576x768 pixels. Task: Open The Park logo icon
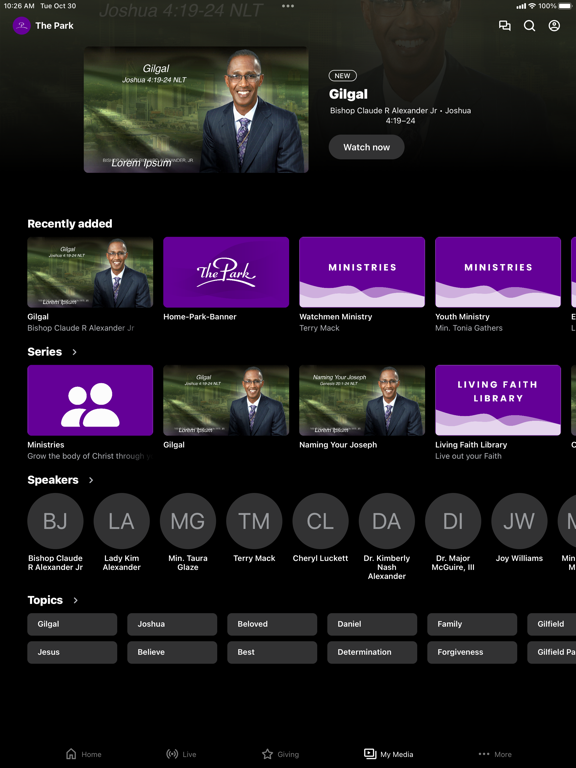(x=22, y=25)
